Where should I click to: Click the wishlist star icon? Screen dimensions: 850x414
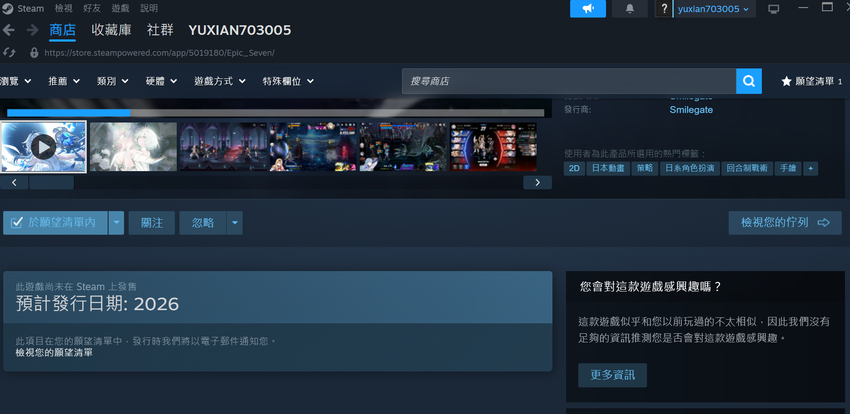(786, 81)
